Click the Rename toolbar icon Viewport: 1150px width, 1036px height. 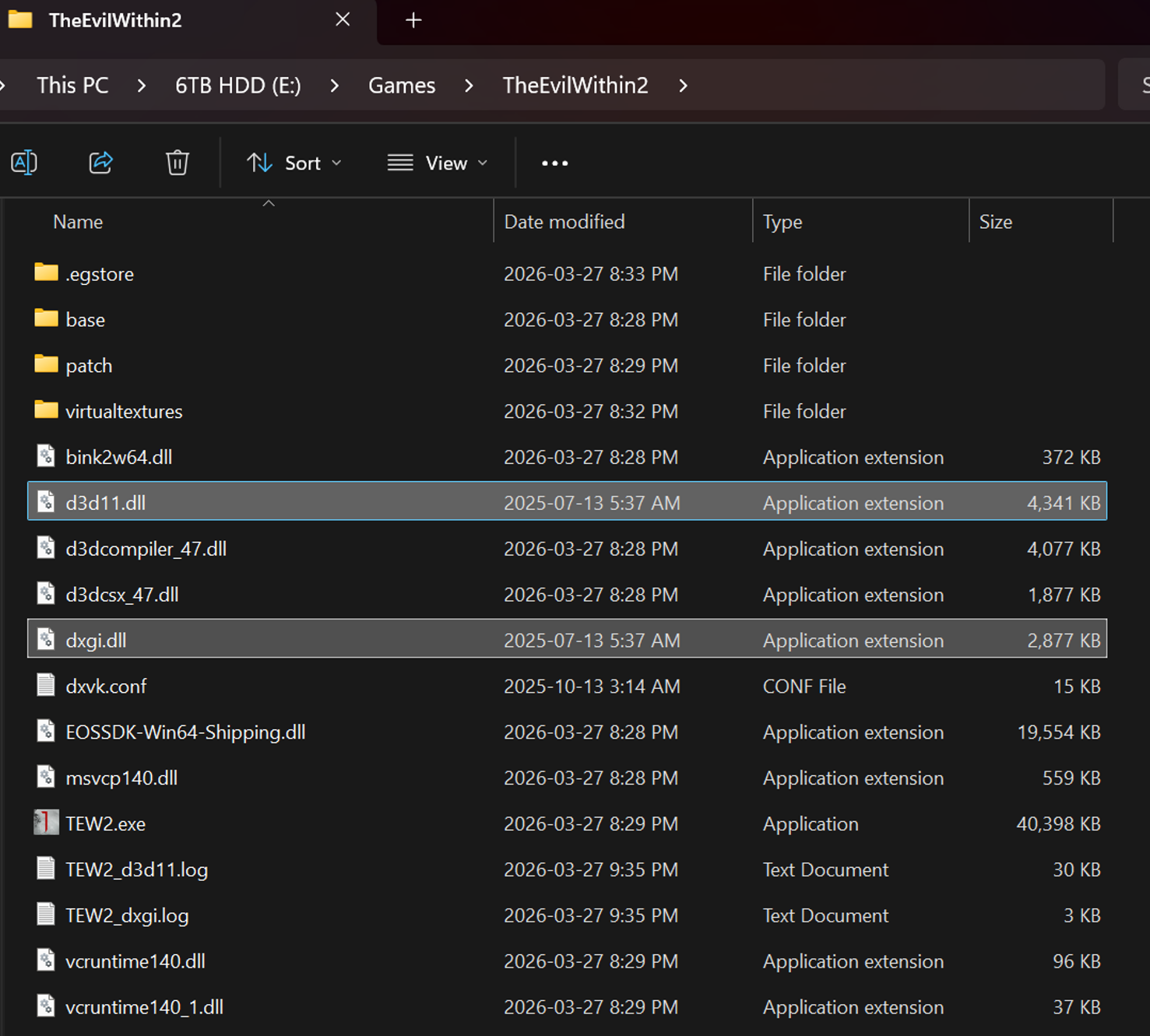[x=24, y=163]
